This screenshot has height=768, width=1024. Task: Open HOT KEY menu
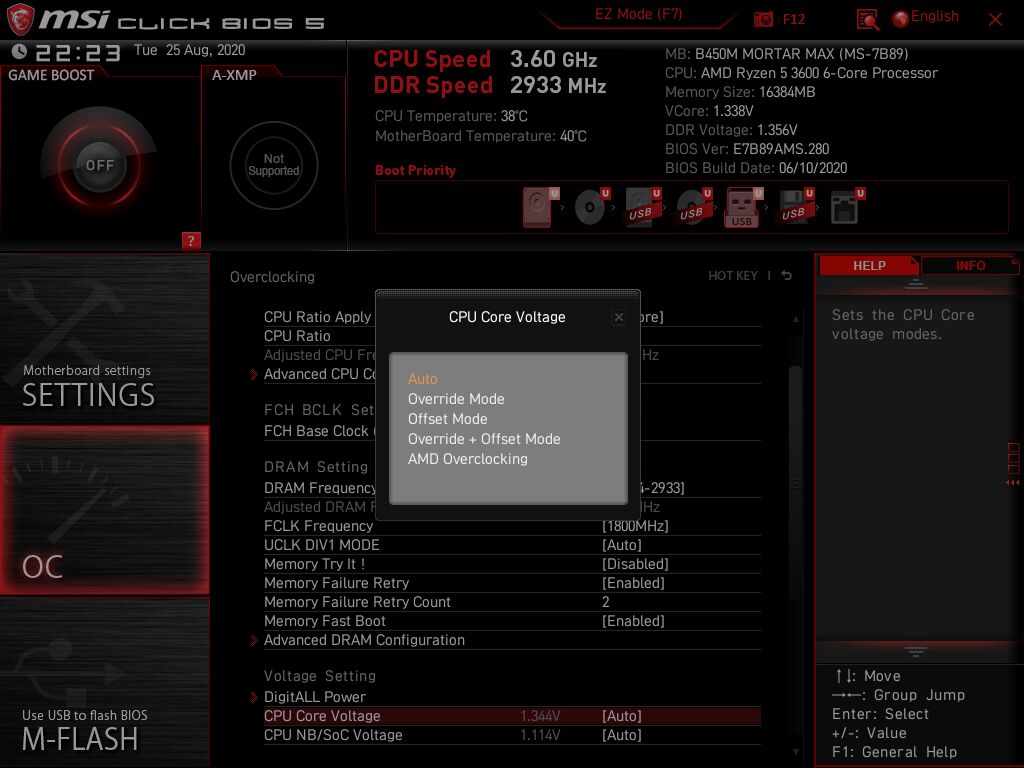coord(733,276)
